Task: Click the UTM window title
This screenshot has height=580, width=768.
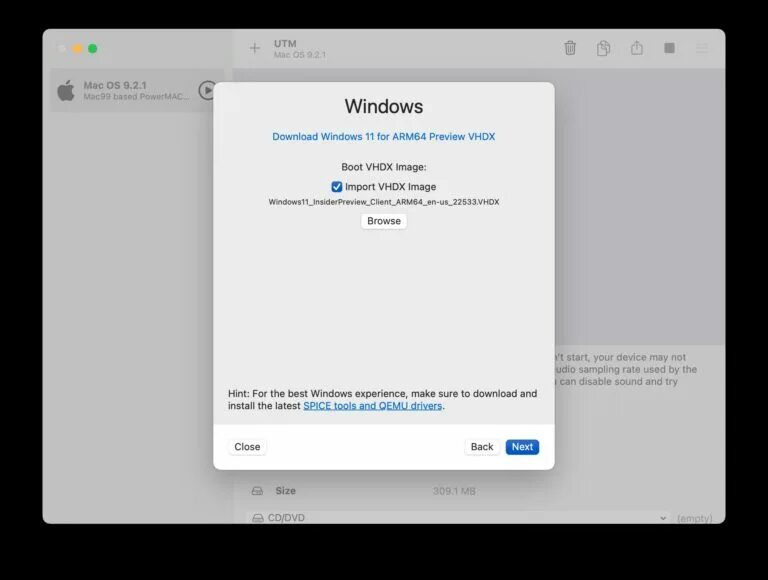Action: tap(285, 44)
